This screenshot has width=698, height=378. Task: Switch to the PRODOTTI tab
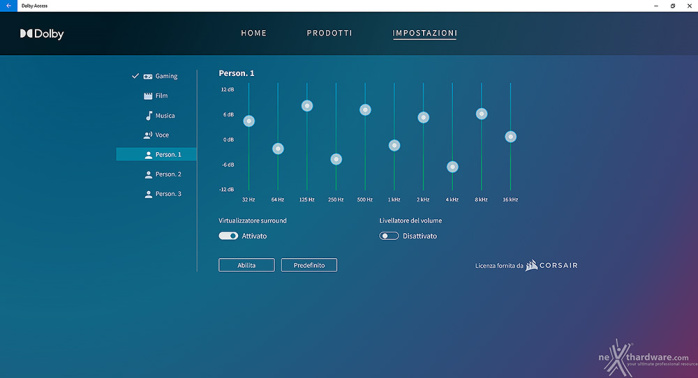pos(329,33)
